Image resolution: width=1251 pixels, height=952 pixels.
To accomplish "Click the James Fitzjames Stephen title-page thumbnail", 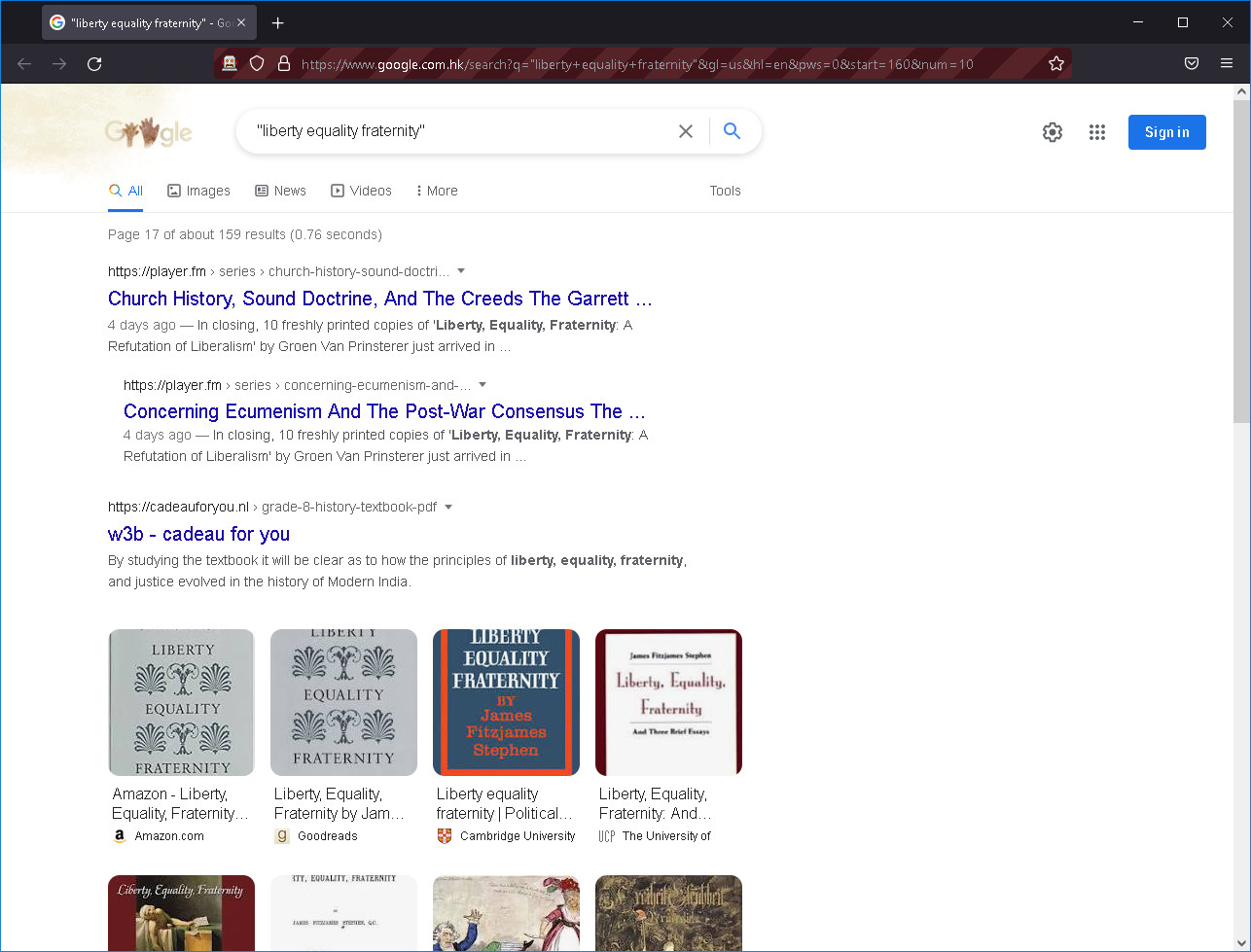I will tap(343, 913).
